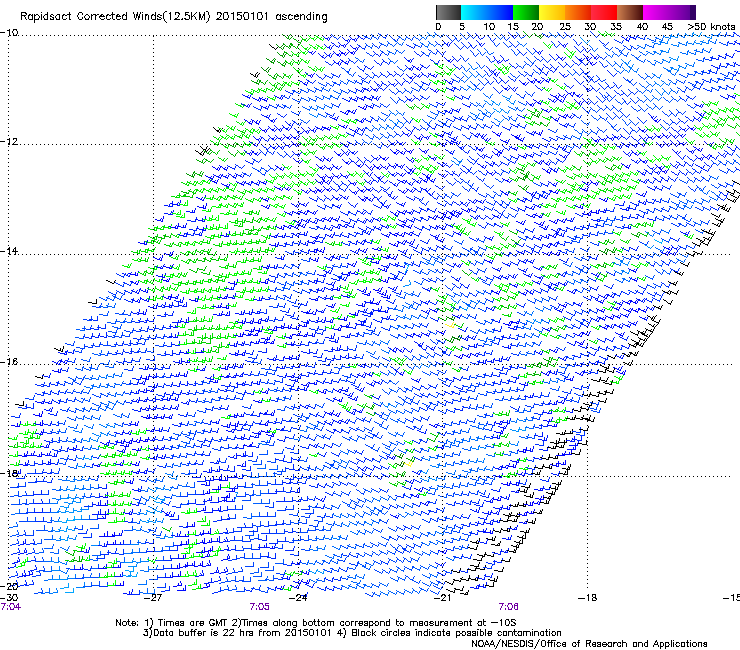
Task: Click the '25' legend scale label
Action: click(x=565, y=27)
